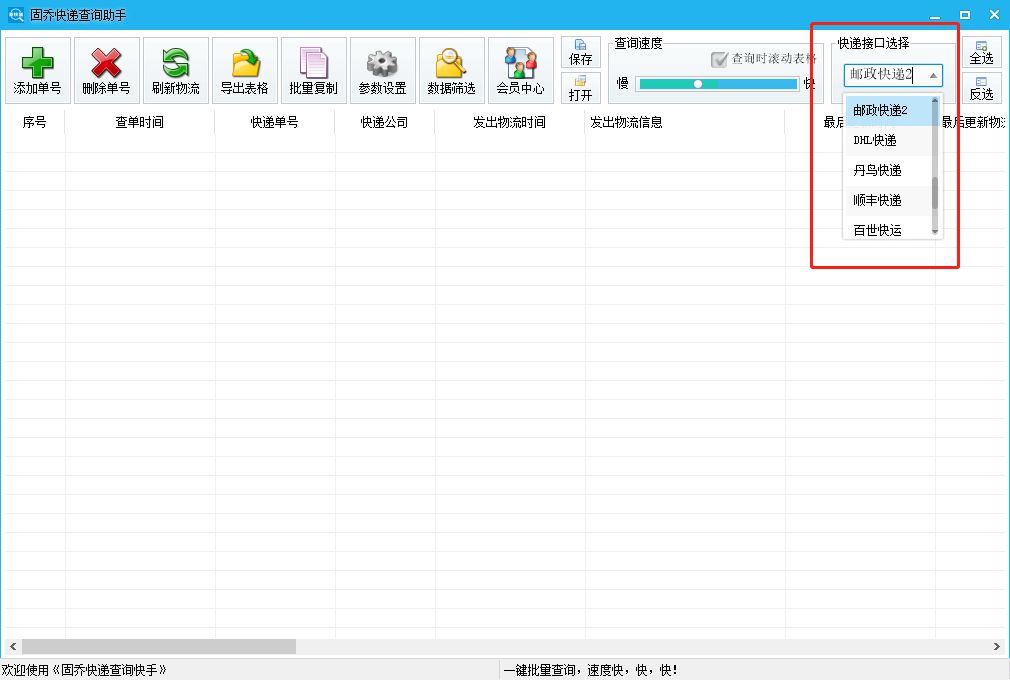
Task: Click the 刷新物流 refresh logistics icon
Action: click(176, 70)
